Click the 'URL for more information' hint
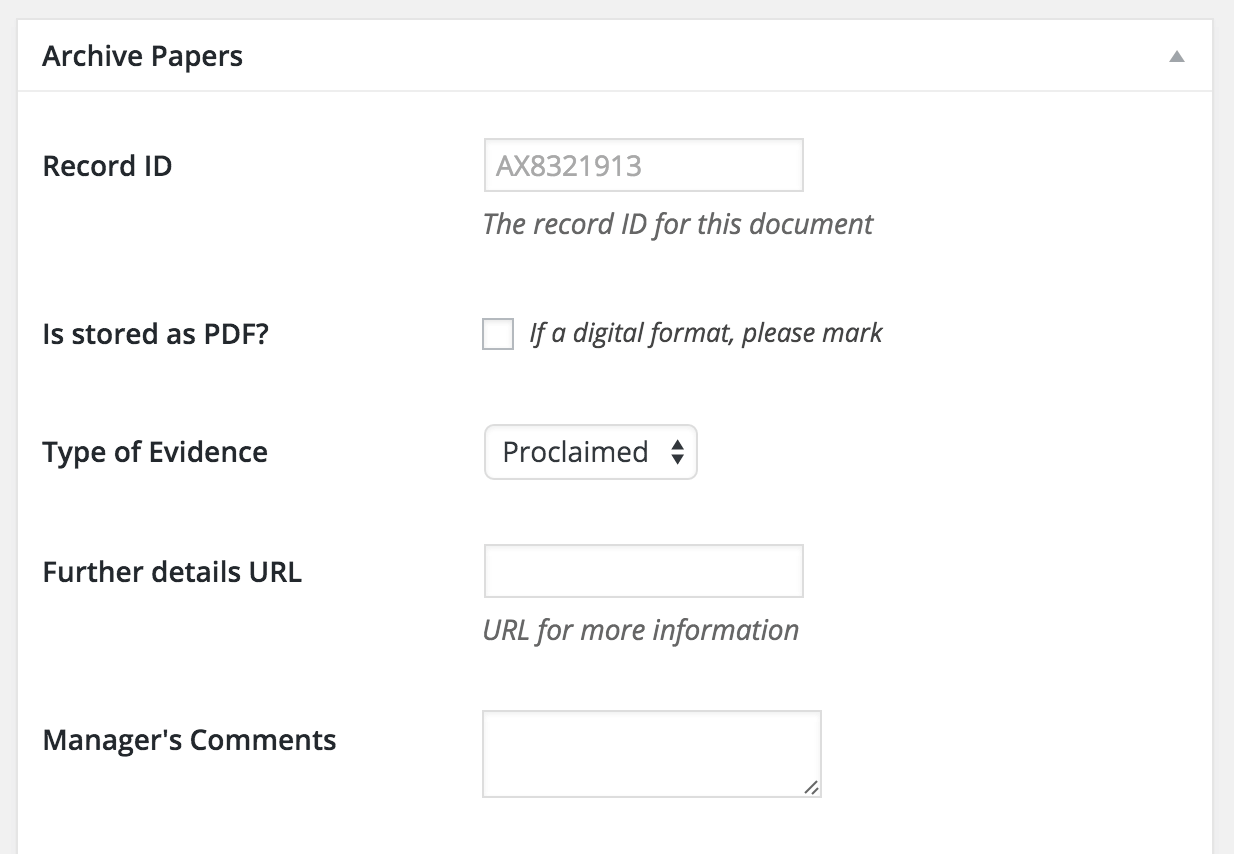1234x854 pixels. tap(640, 630)
